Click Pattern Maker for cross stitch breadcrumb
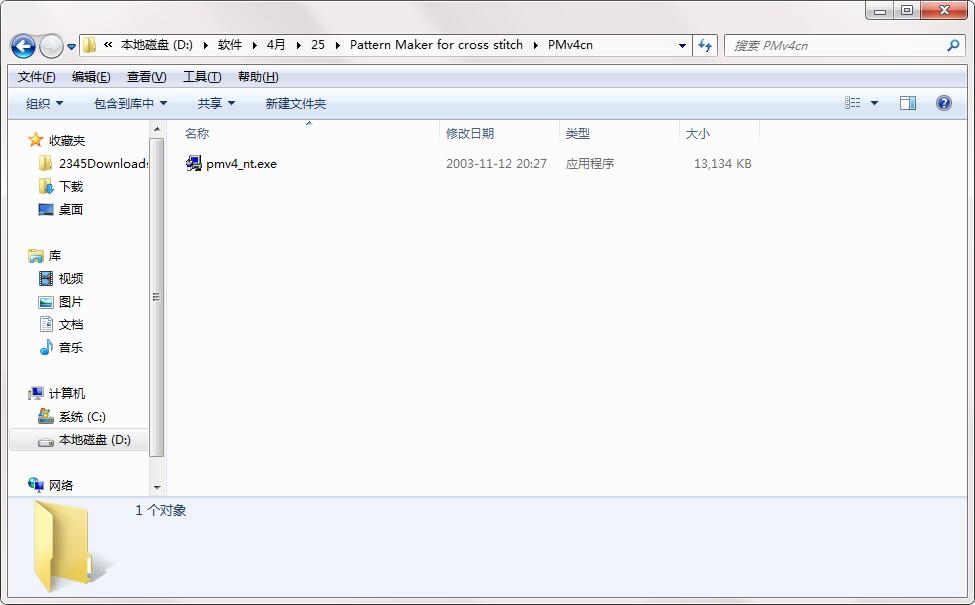Screen dimensions: 975x605 437,45
